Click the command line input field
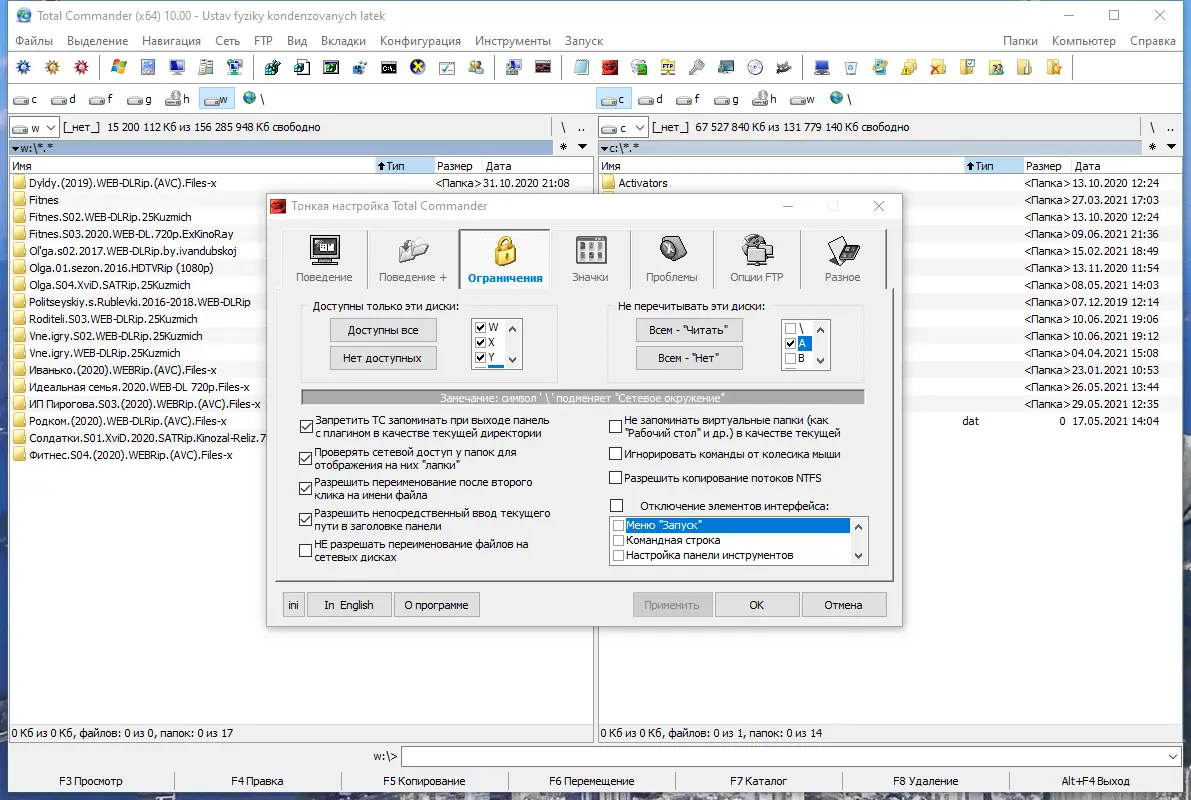This screenshot has width=1191, height=800. tap(782, 757)
